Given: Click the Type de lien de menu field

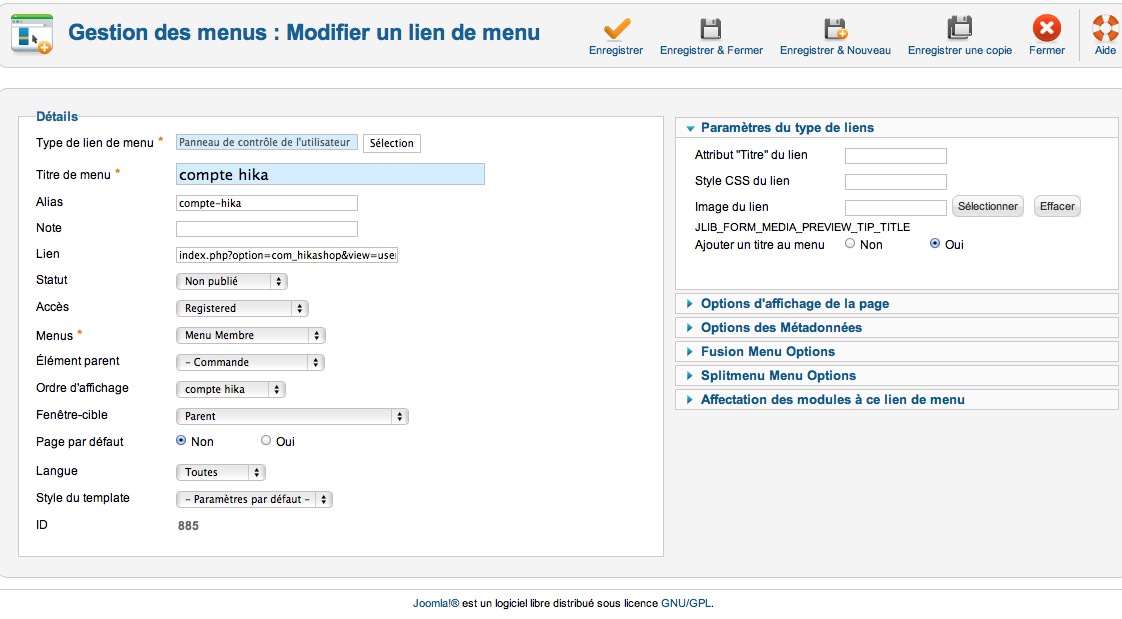Looking at the screenshot, I should pyautogui.click(x=267, y=142).
